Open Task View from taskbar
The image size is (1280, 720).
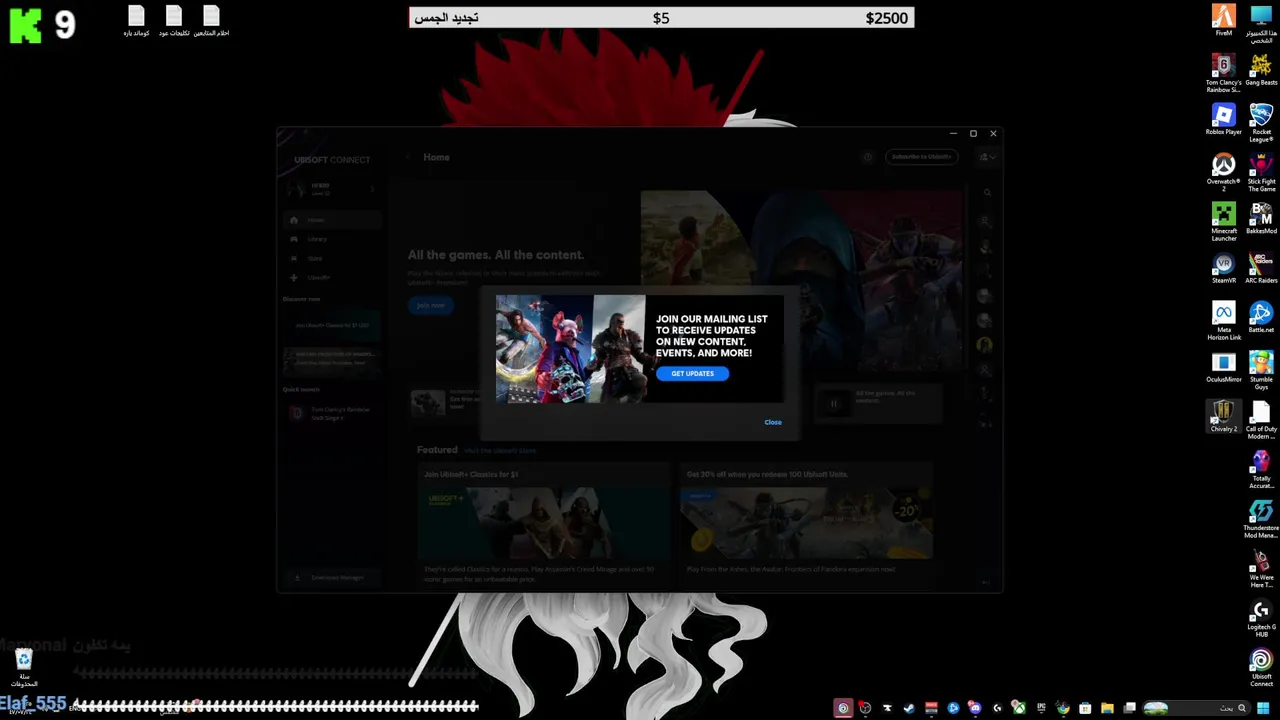(1129, 708)
